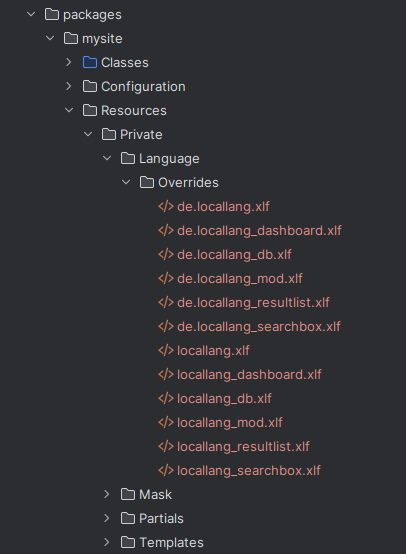This screenshot has height=554, width=406.
Task: Select the blue Classes folder icon
Action: tap(90, 62)
